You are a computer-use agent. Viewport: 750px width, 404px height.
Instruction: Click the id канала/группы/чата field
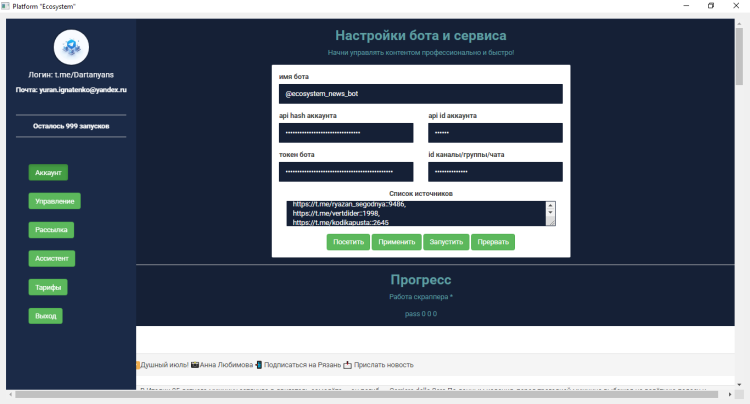click(495, 172)
